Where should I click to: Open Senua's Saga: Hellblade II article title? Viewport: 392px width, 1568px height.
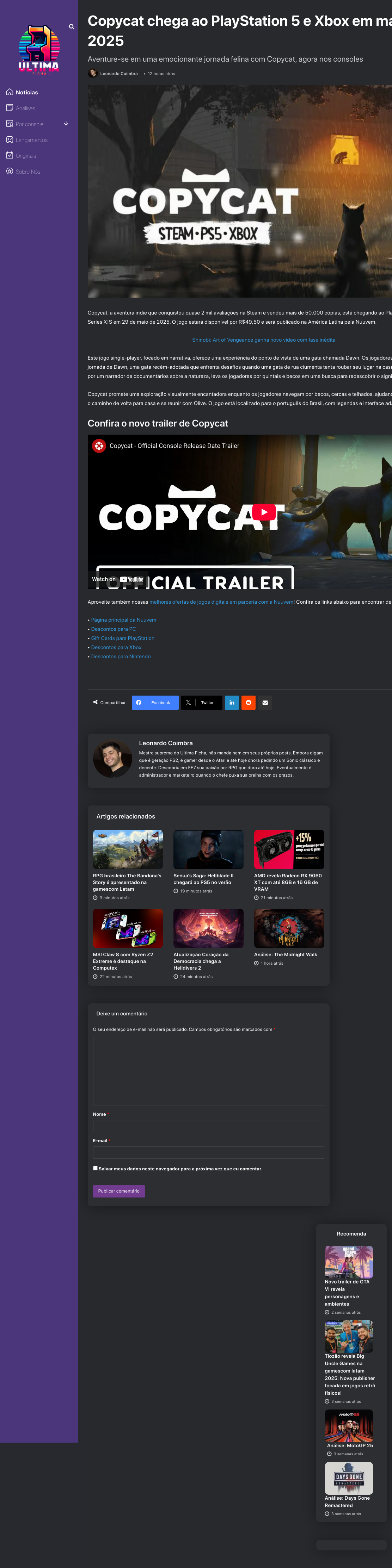pyautogui.click(x=204, y=879)
